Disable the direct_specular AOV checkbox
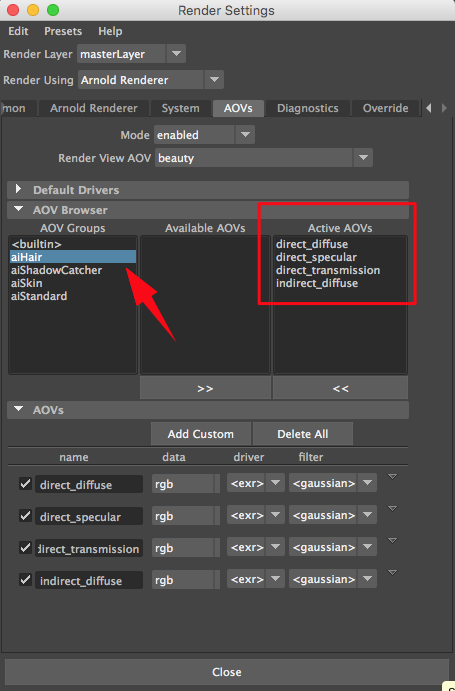Screen dimensions: 455x691 pos(26,516)
